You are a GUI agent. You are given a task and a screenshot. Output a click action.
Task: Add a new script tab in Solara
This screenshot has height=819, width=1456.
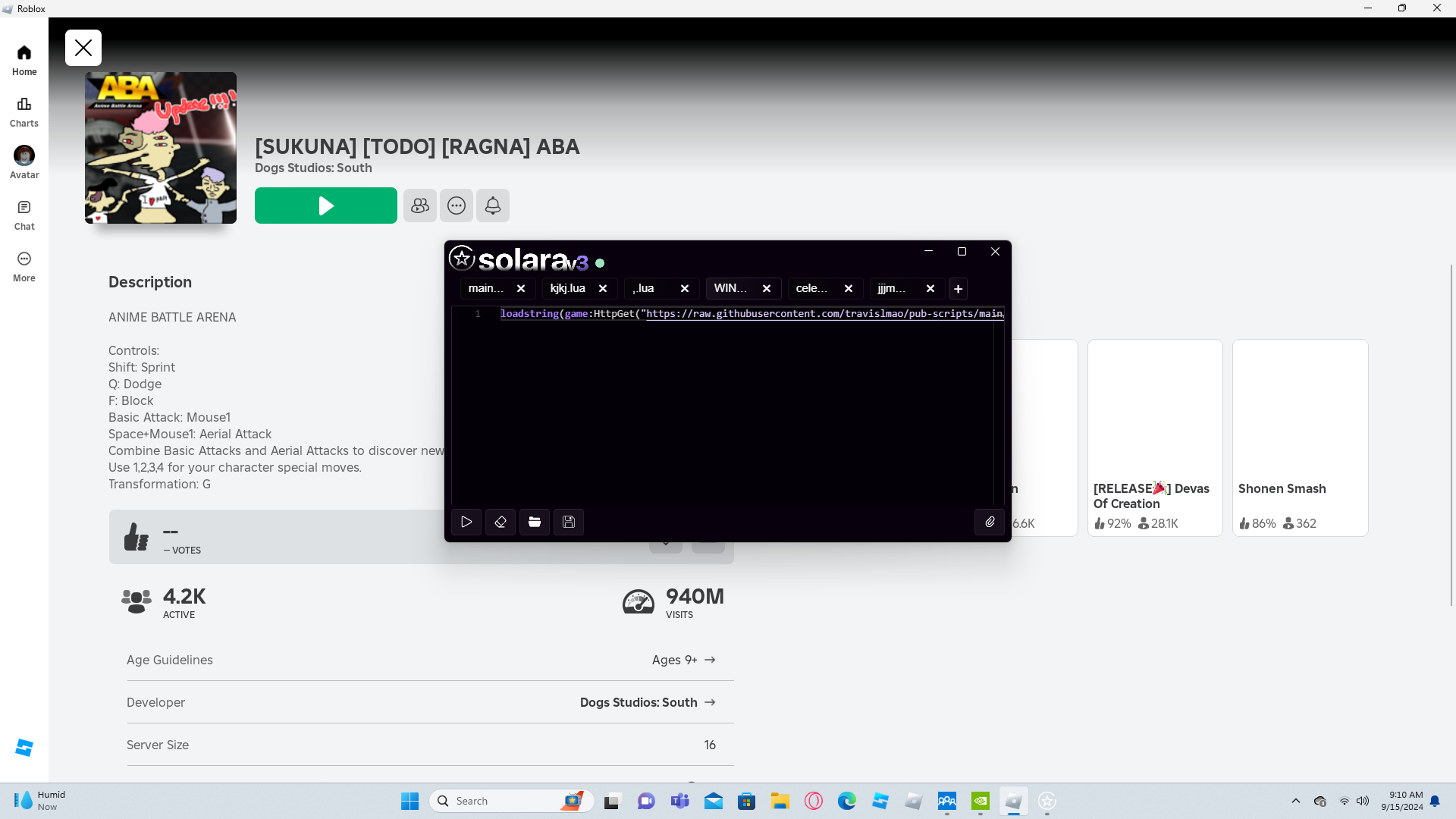(x=959, y=289)
